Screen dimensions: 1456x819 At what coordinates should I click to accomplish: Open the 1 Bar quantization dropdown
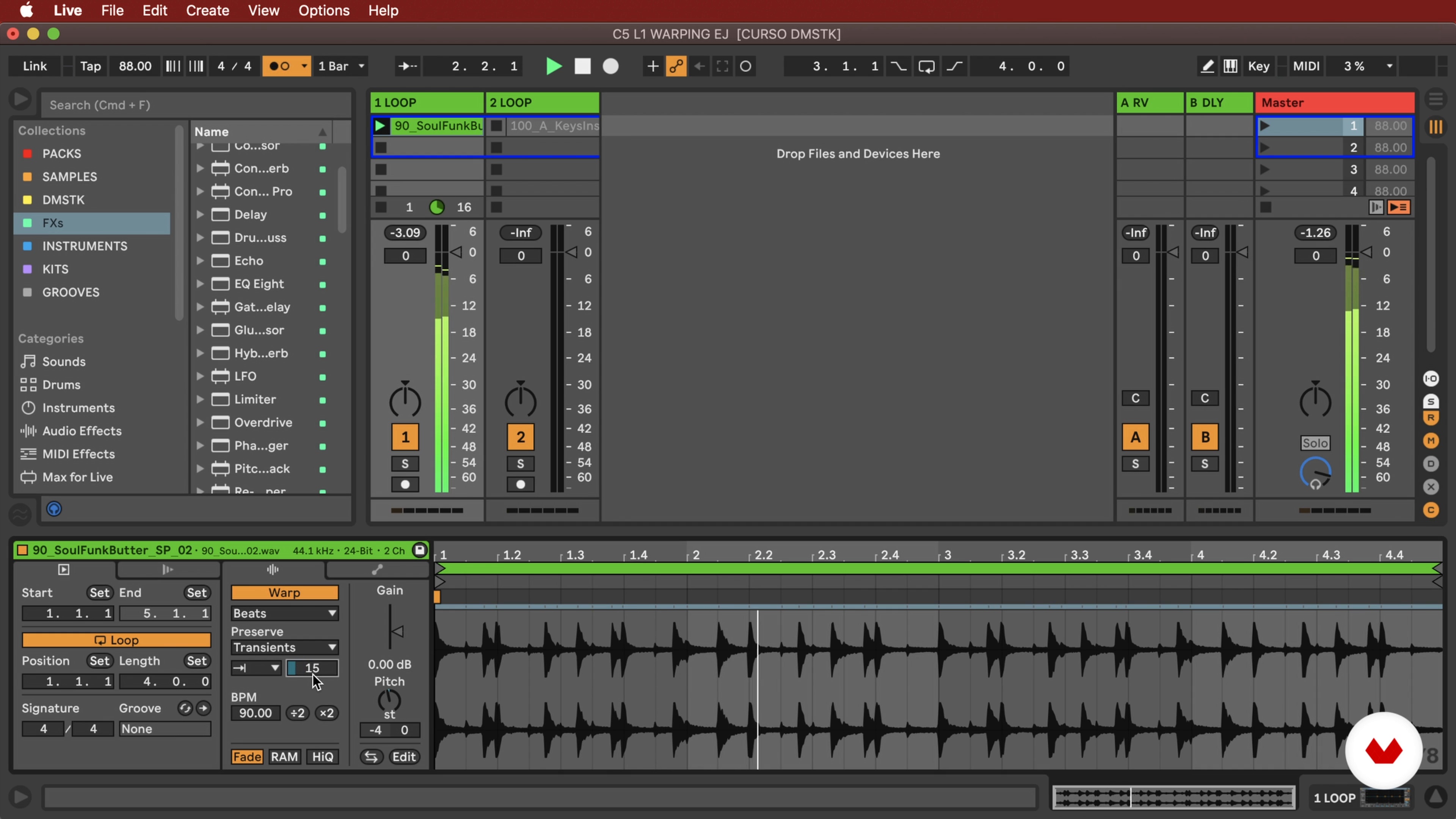click(x=341, y=66)
